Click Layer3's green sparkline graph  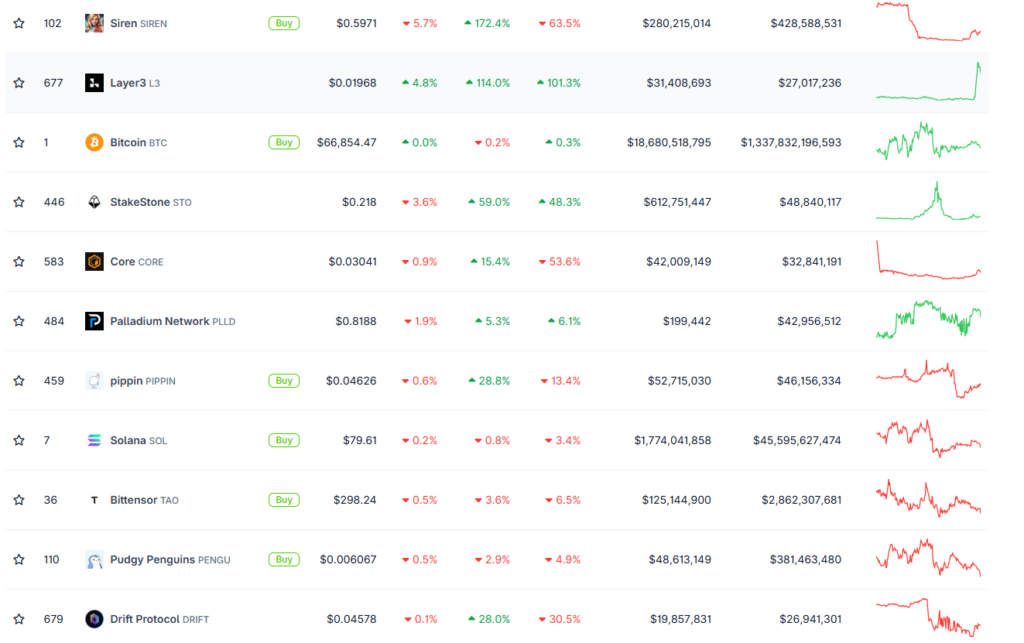coord(928,83)
